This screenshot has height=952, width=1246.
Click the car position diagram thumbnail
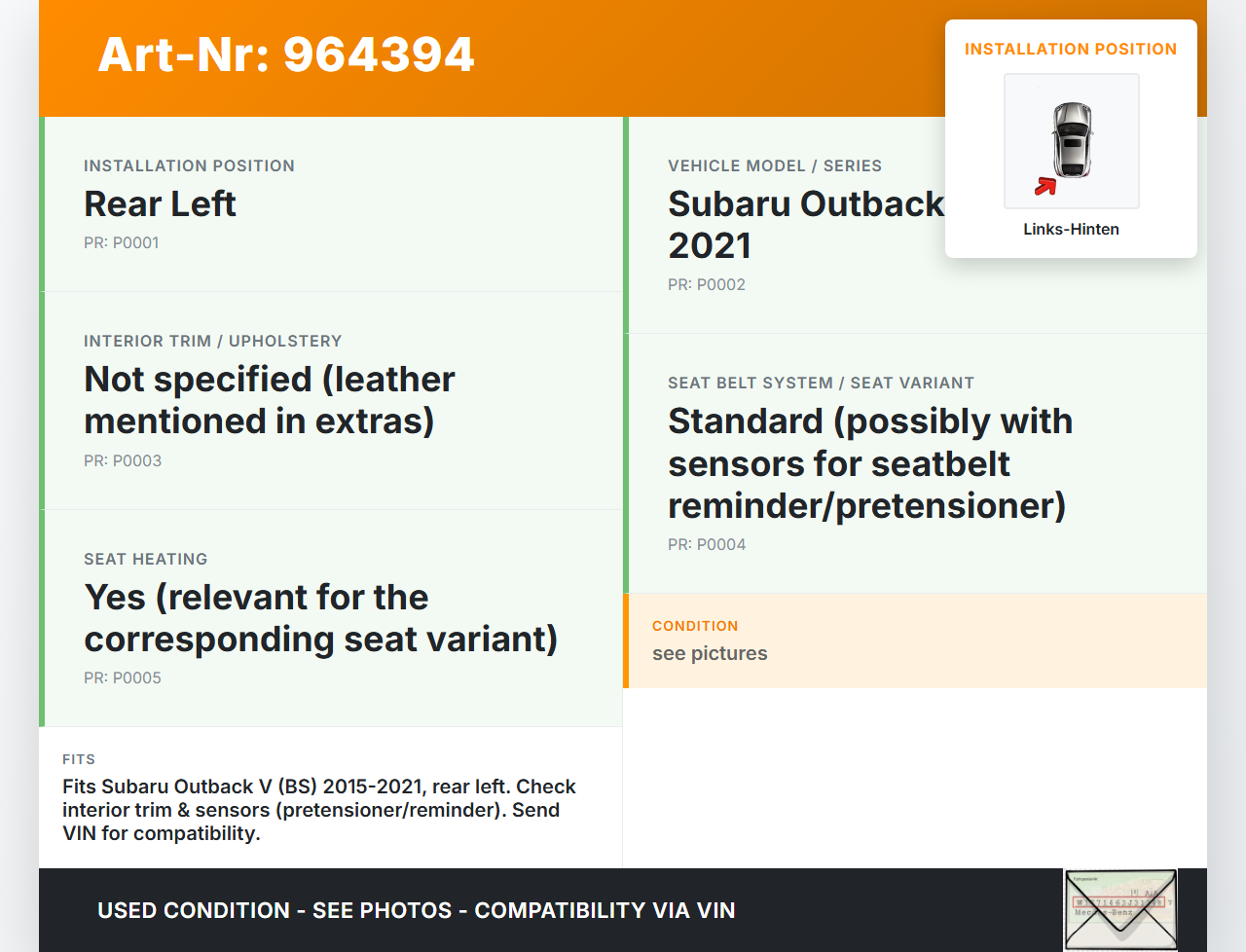[1071, 141]
